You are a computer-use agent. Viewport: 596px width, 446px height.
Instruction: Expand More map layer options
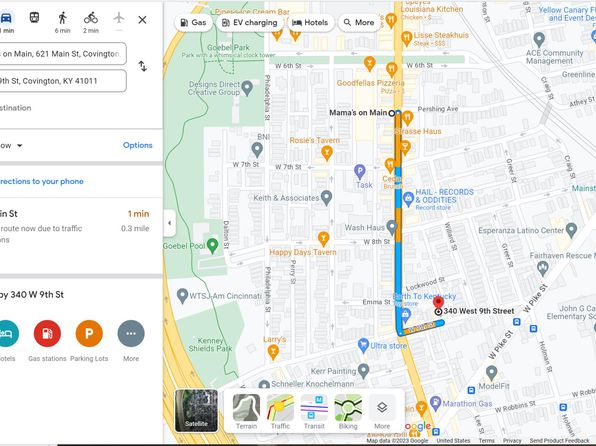pyautogui.click(x=382, y=412)
